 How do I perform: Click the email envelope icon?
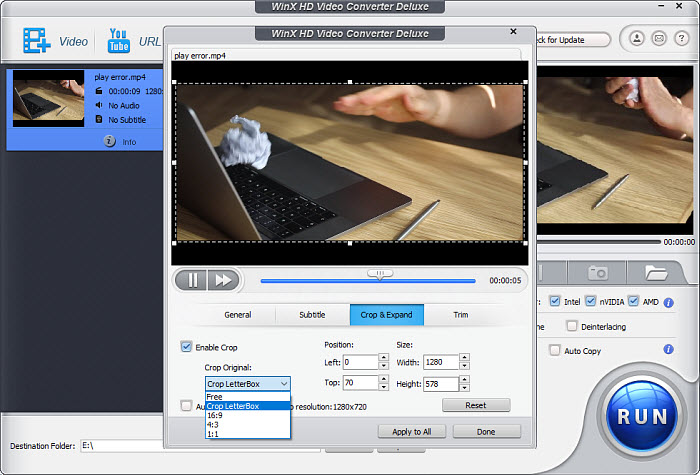coord(659,38)
